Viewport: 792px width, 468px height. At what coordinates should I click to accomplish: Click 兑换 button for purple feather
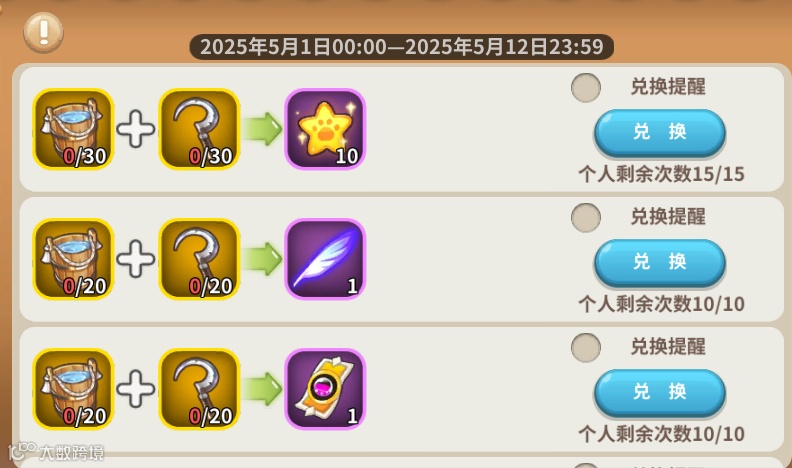(x=660, y=263)
